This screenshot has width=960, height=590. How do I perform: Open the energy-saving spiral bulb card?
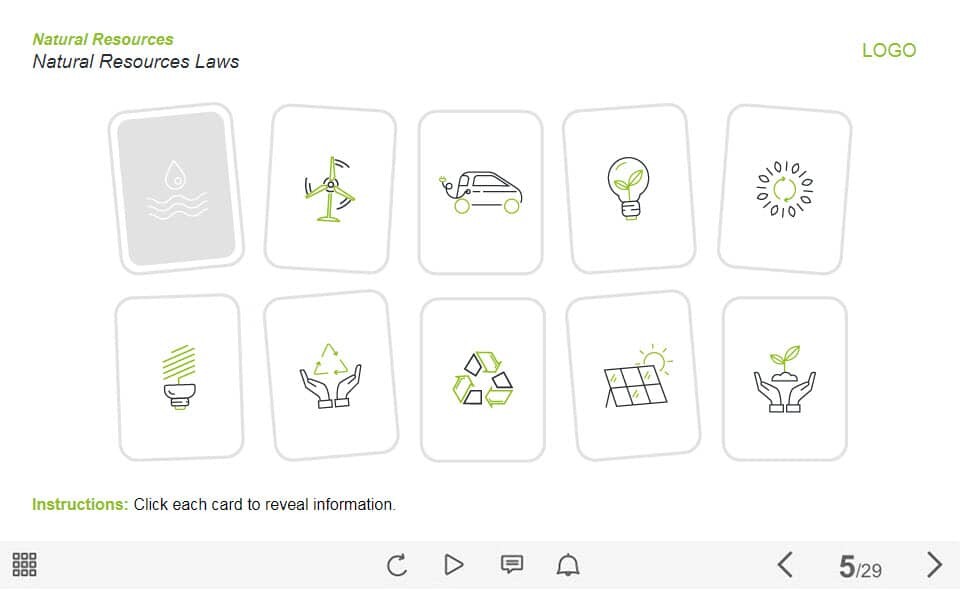point(179,377)
